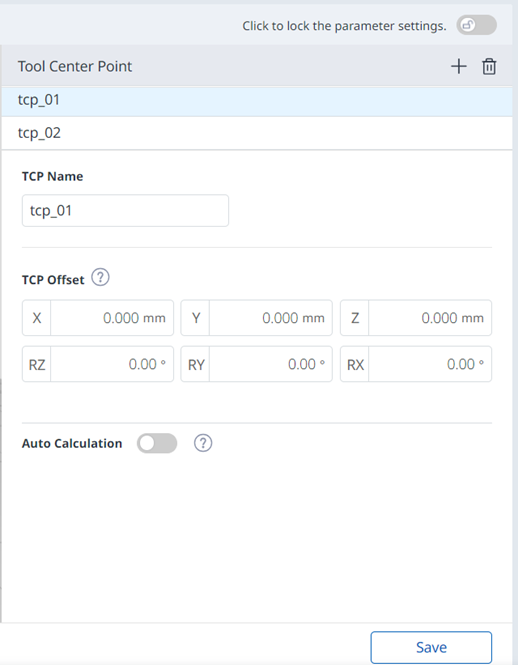This screenshot has height=665, width=518.
Task: Toggle the parameter settings lock switch
Action: (x=476, y=25)
